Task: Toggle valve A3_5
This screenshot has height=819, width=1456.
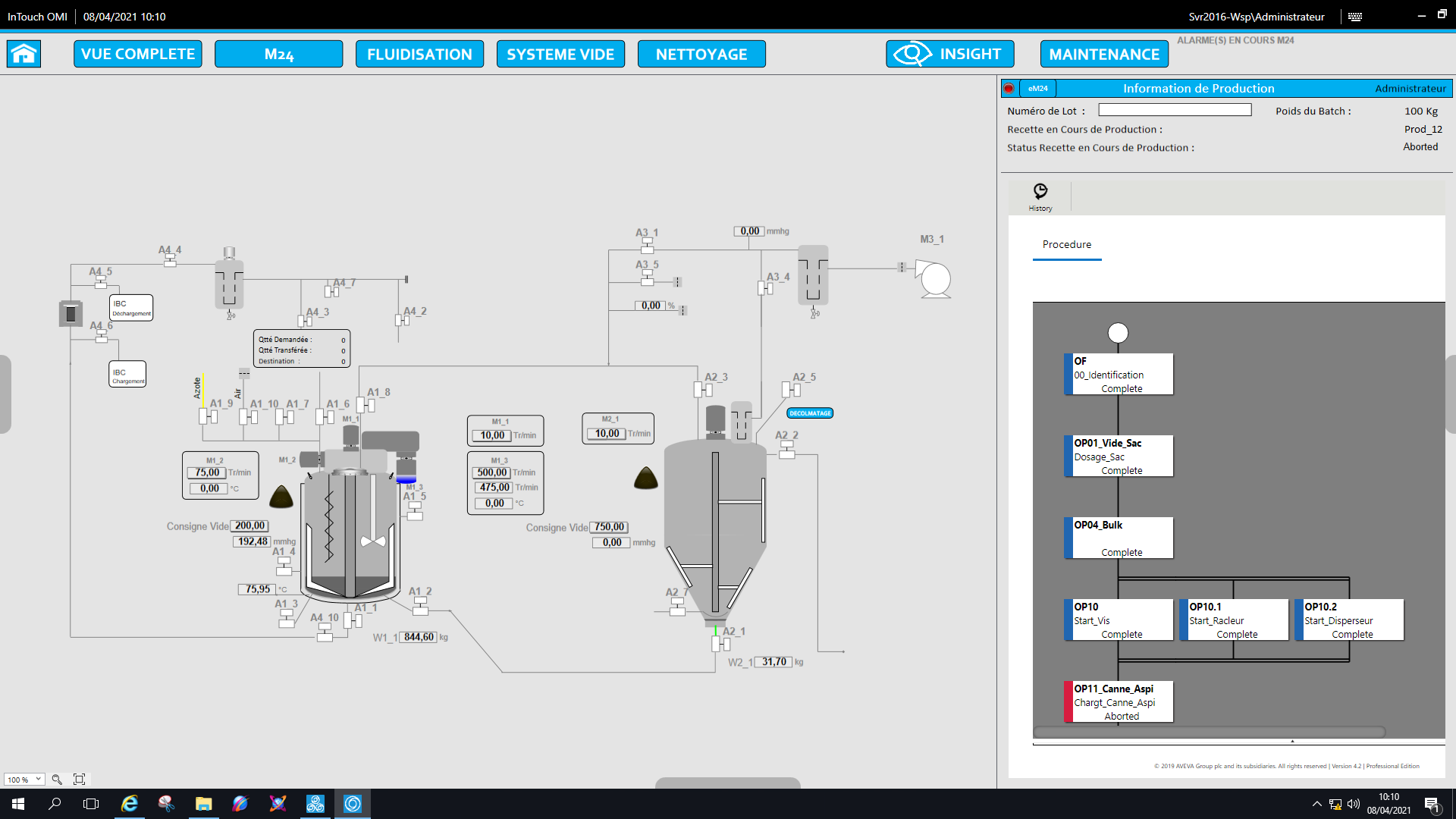Action: click(647, 278)
